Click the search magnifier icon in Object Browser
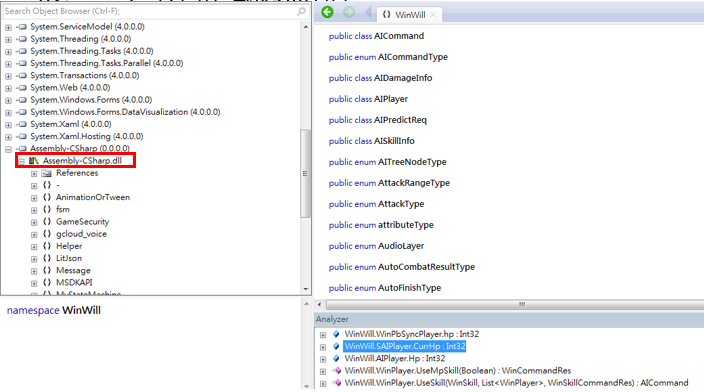 [302, 11]
